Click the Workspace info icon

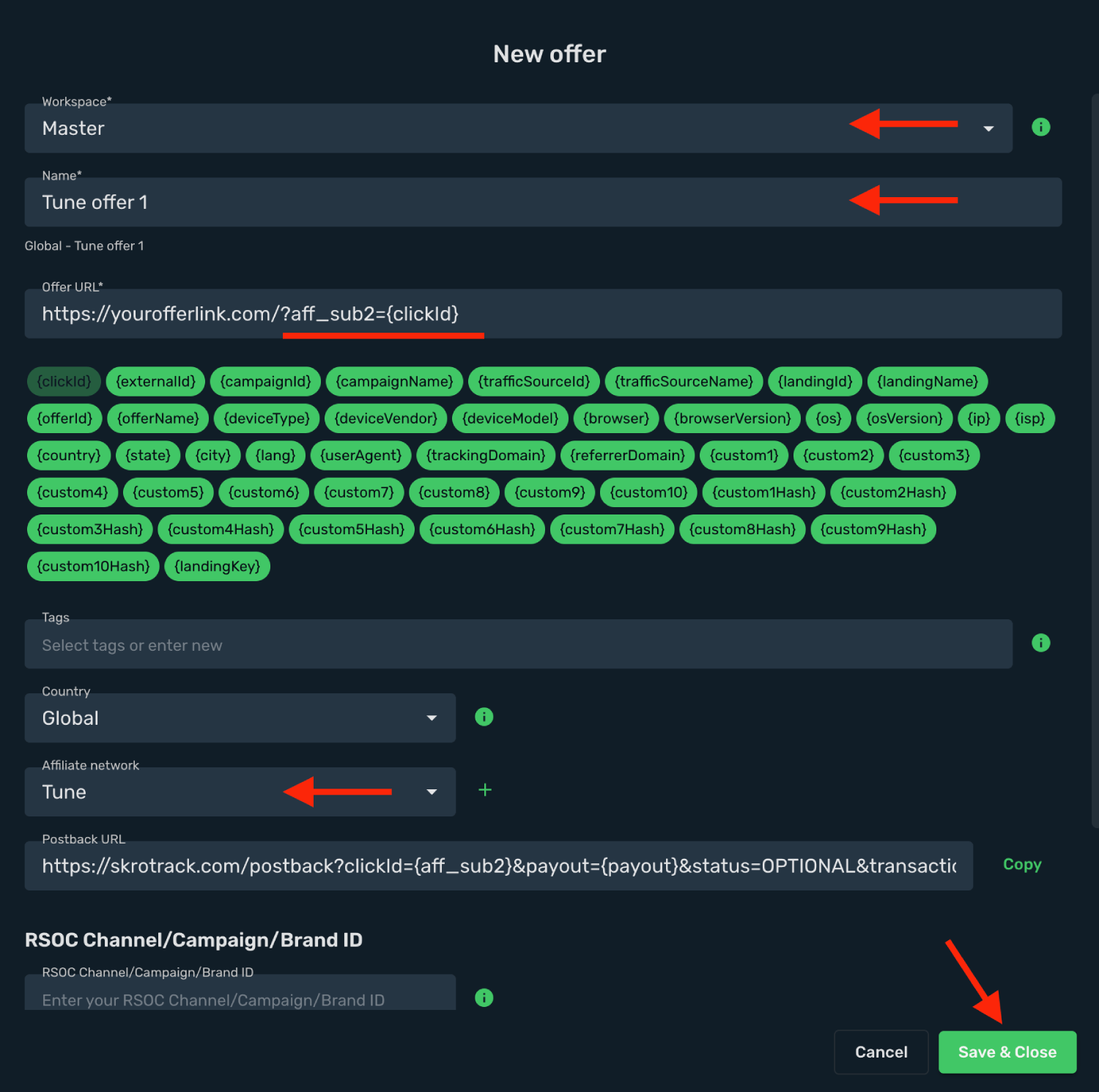1040,128
